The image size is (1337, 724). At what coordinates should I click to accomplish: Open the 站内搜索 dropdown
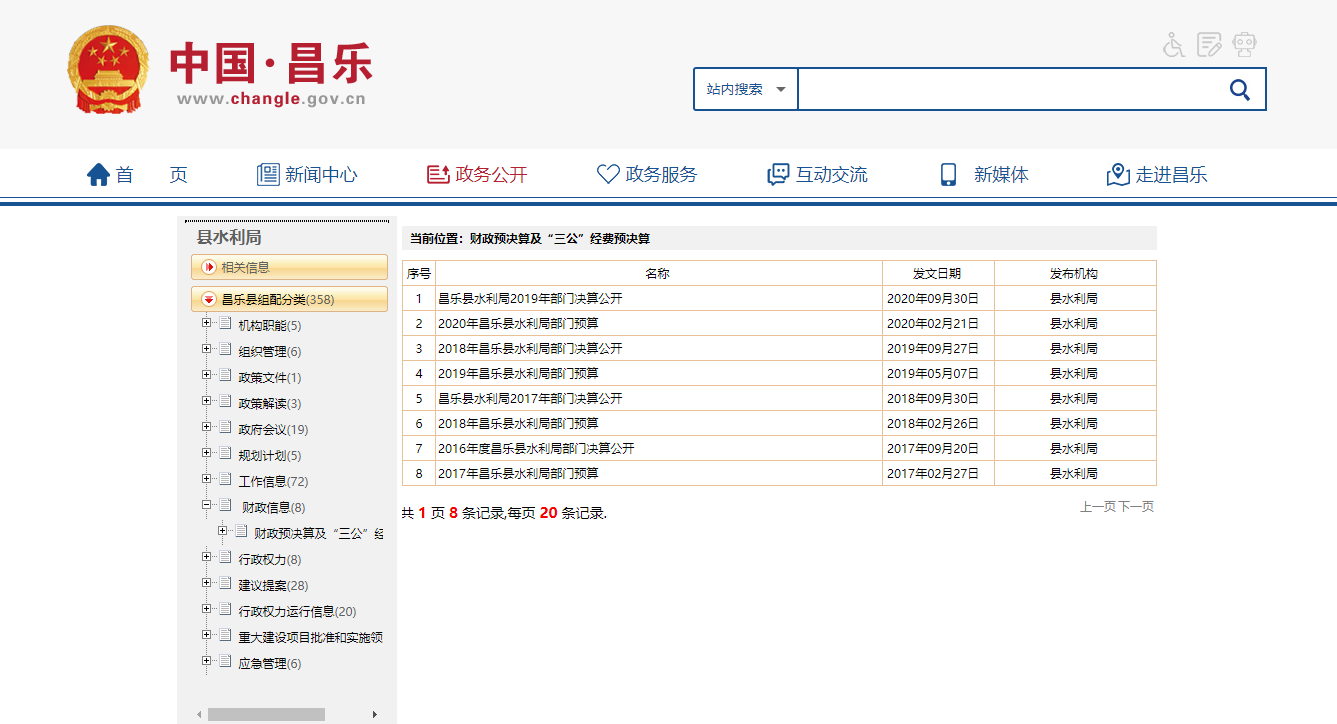point(746,89)
